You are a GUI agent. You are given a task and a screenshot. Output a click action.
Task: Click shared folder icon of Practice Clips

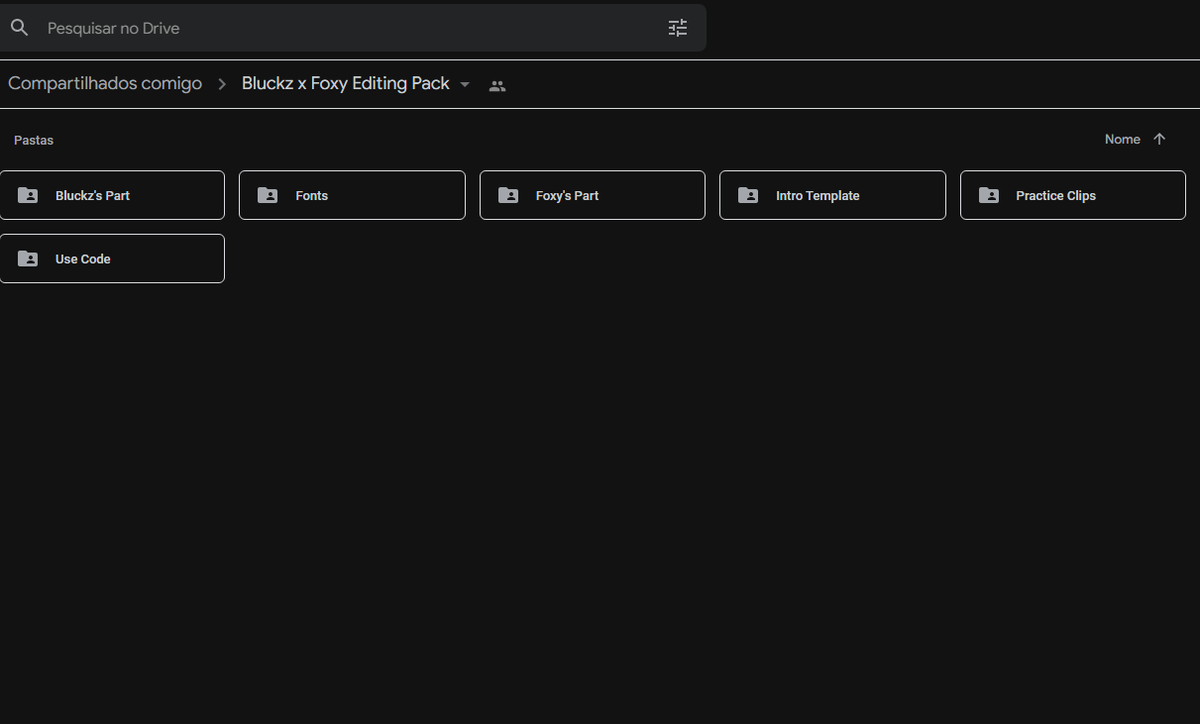coord(989,195)
